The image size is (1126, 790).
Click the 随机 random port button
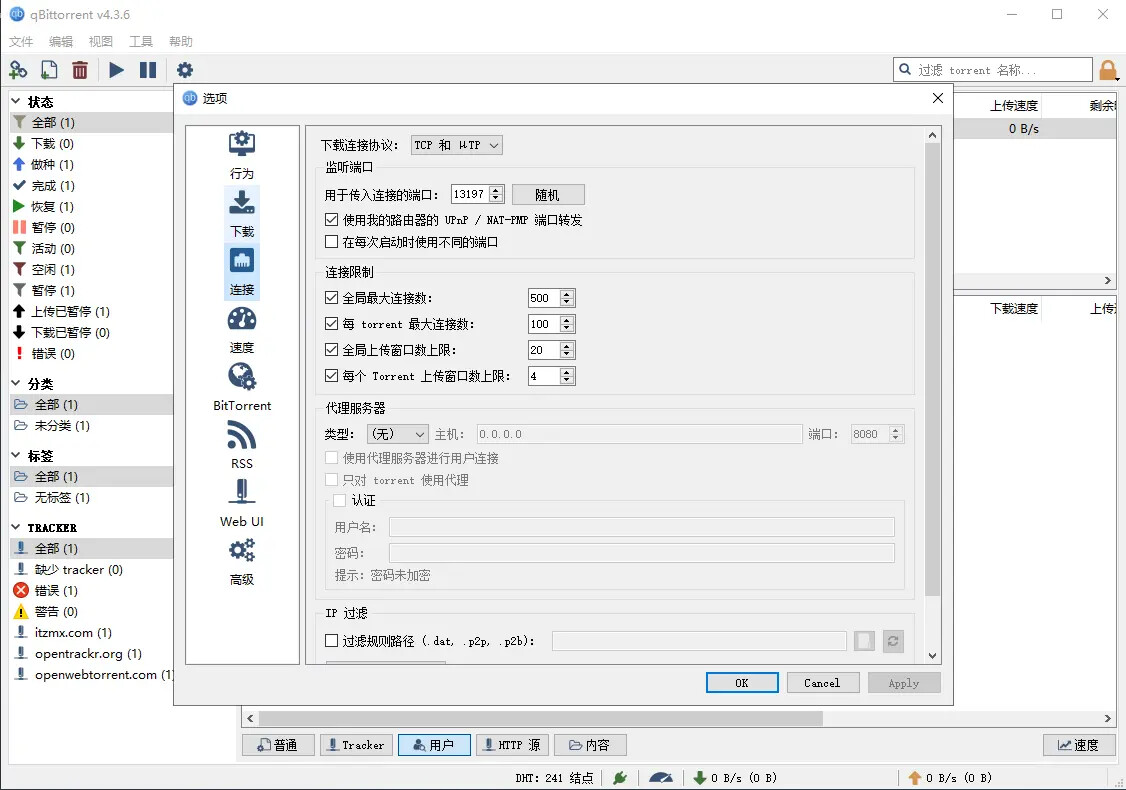coord(548,195)
